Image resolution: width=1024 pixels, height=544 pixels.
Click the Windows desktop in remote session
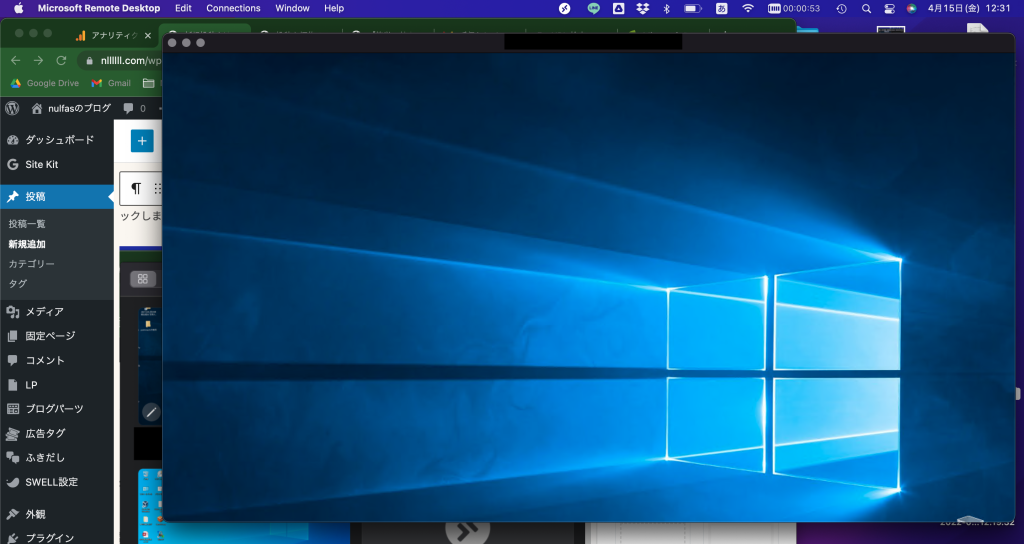588,287
